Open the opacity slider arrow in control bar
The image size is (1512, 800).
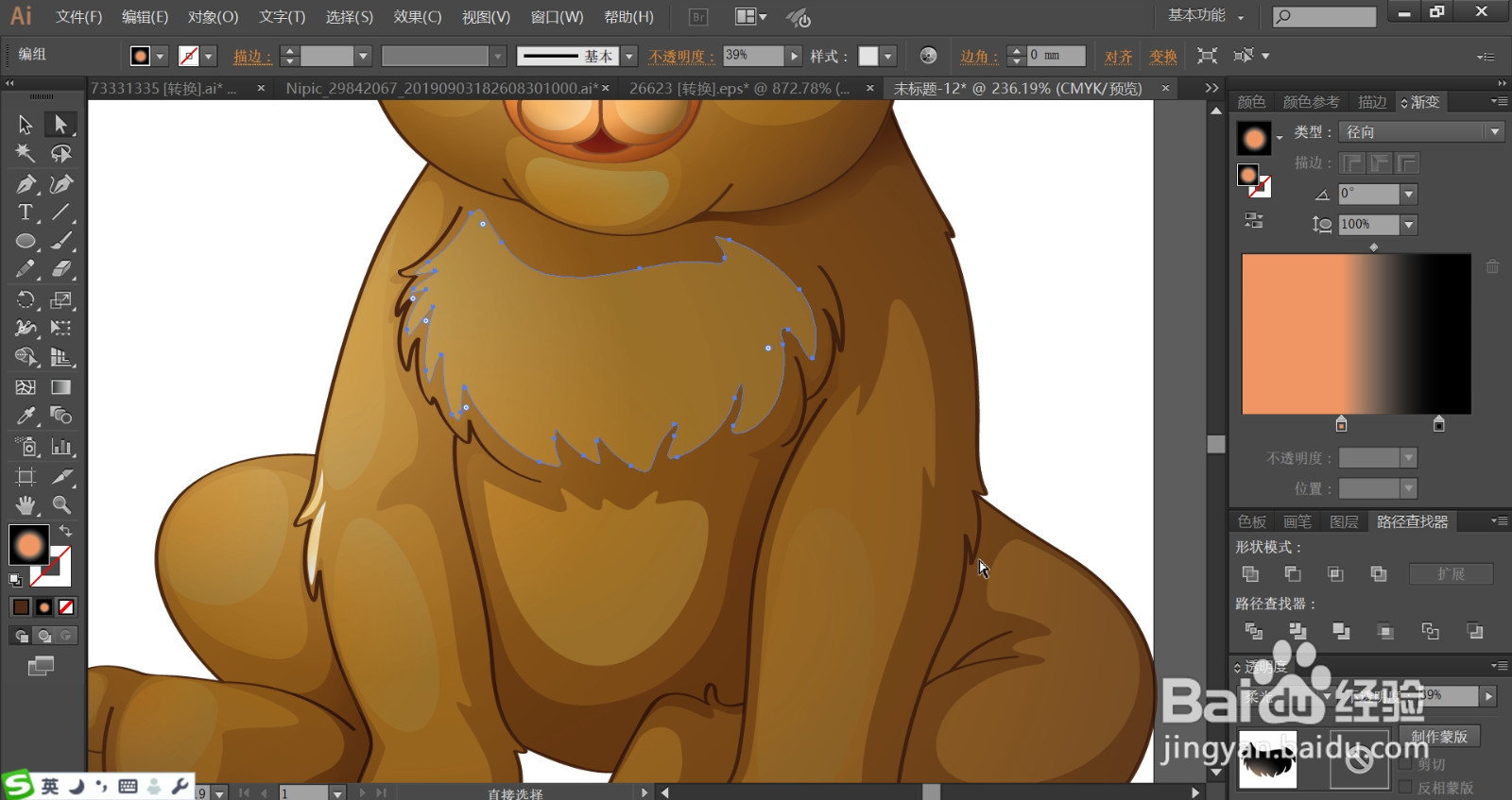794,56
